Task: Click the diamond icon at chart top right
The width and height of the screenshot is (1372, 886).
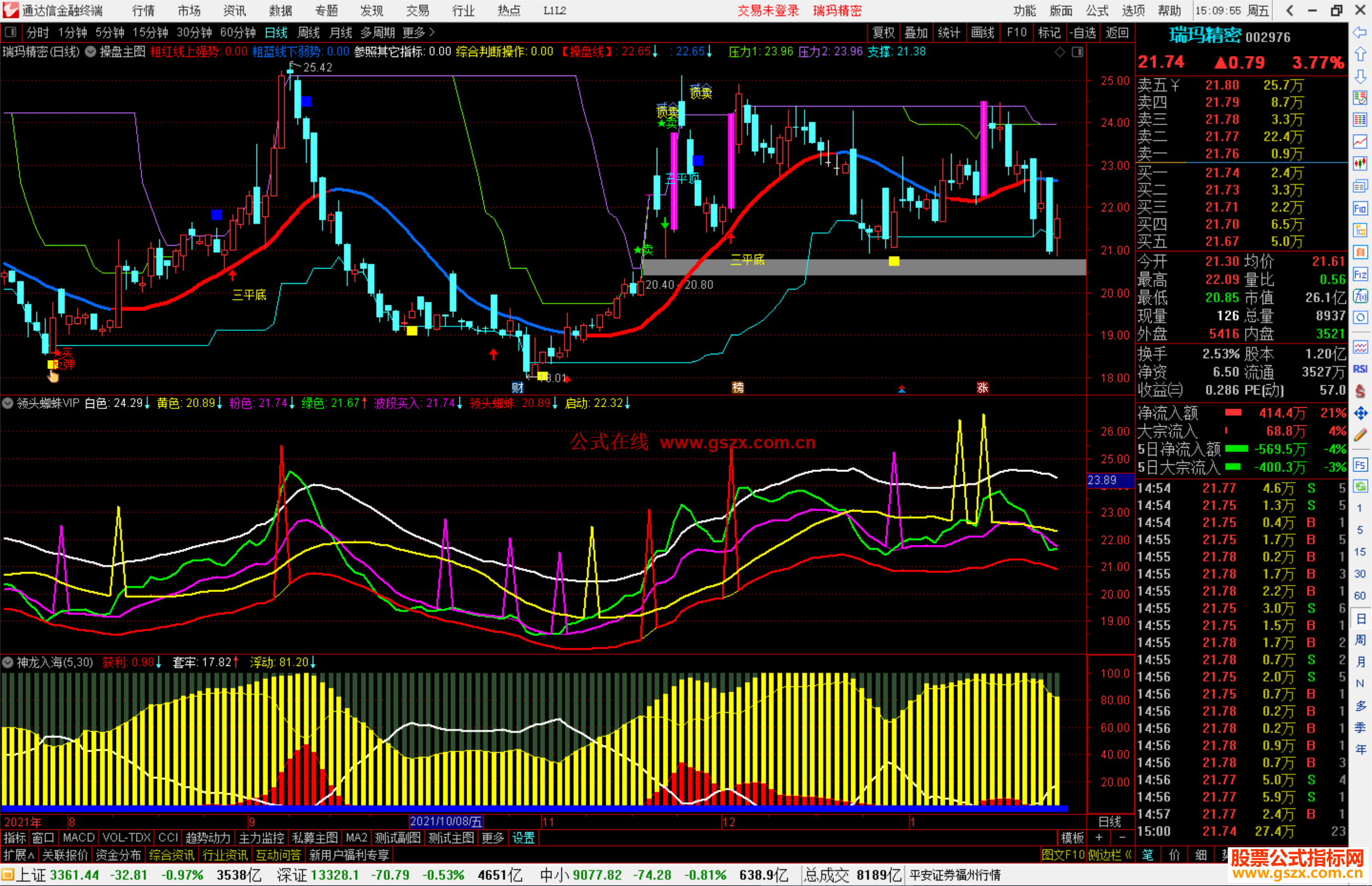Action: pos(1059,52)
